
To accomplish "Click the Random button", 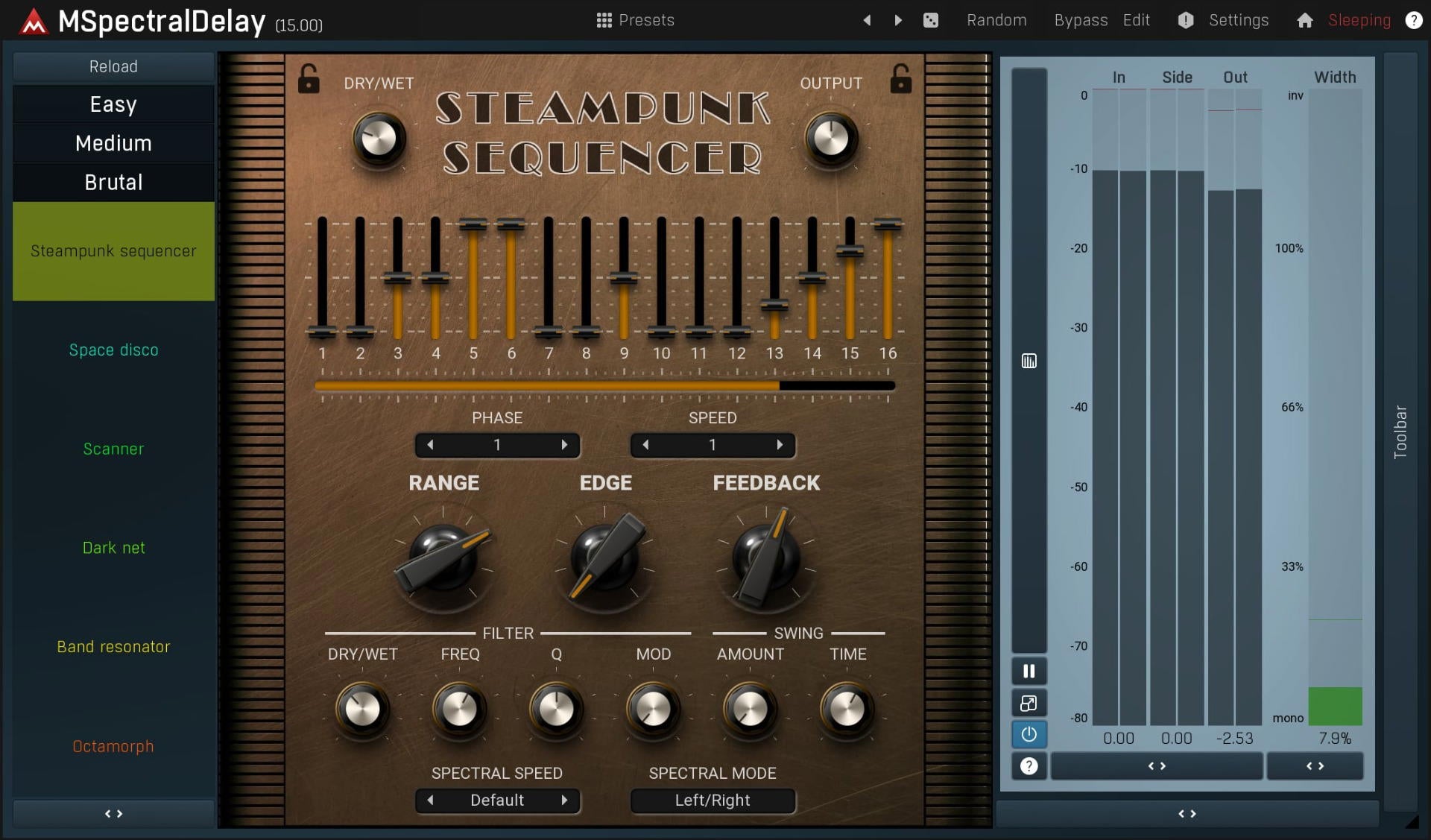I will (x=996, y=20).
